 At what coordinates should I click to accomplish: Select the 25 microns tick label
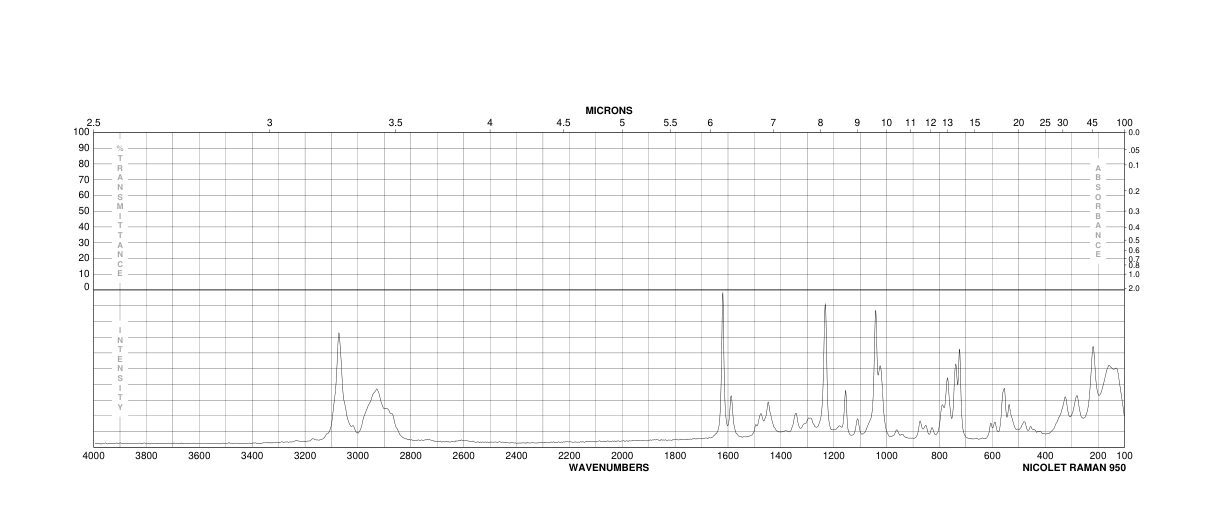pos(1045,123)
